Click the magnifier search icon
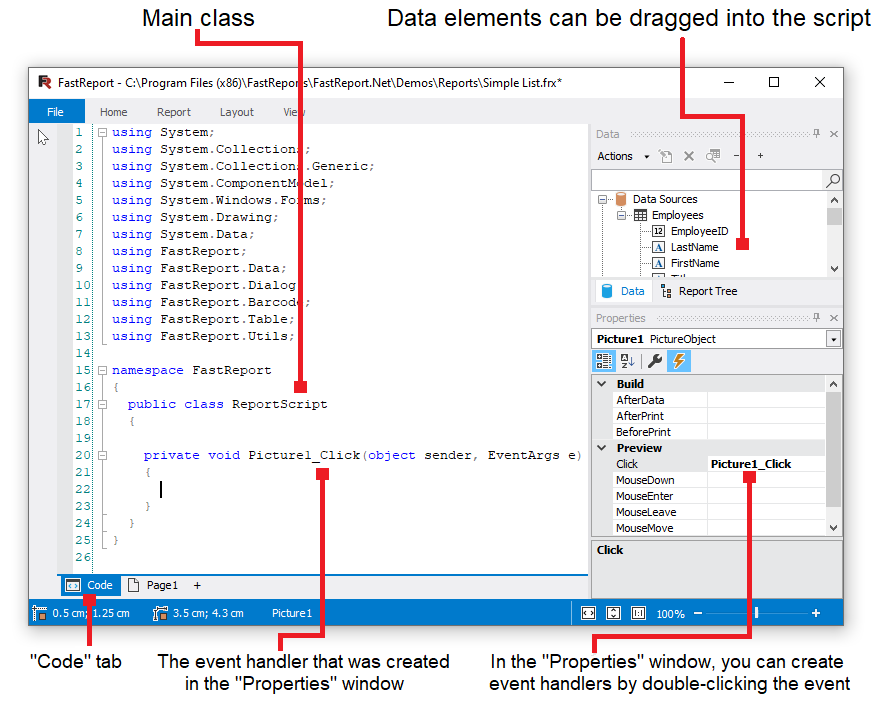Viewport: 878px width, 702px height. tap(832, 180)
